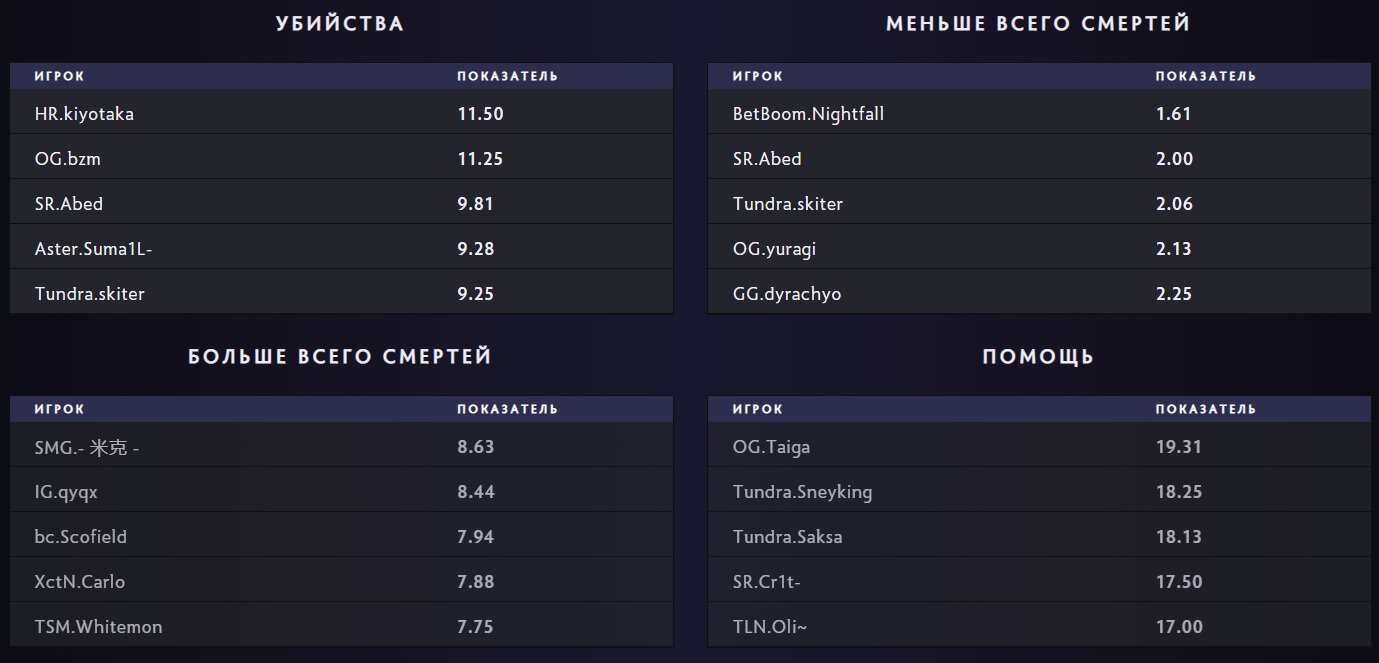Click OG.Taiga in Помощь table

pyautogui.click(x=771, y=447)
